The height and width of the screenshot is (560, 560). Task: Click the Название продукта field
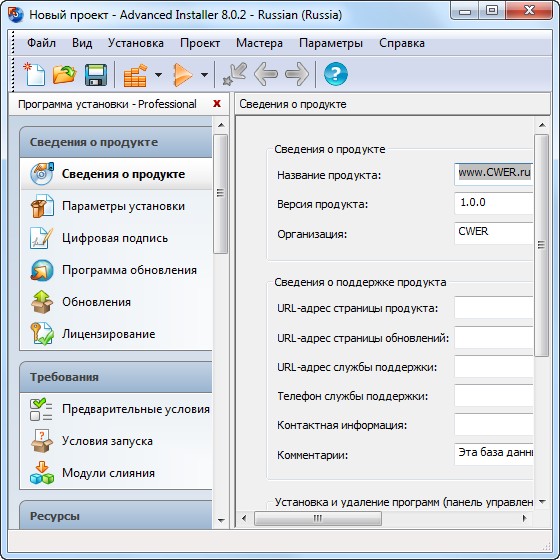coord(494,174)
